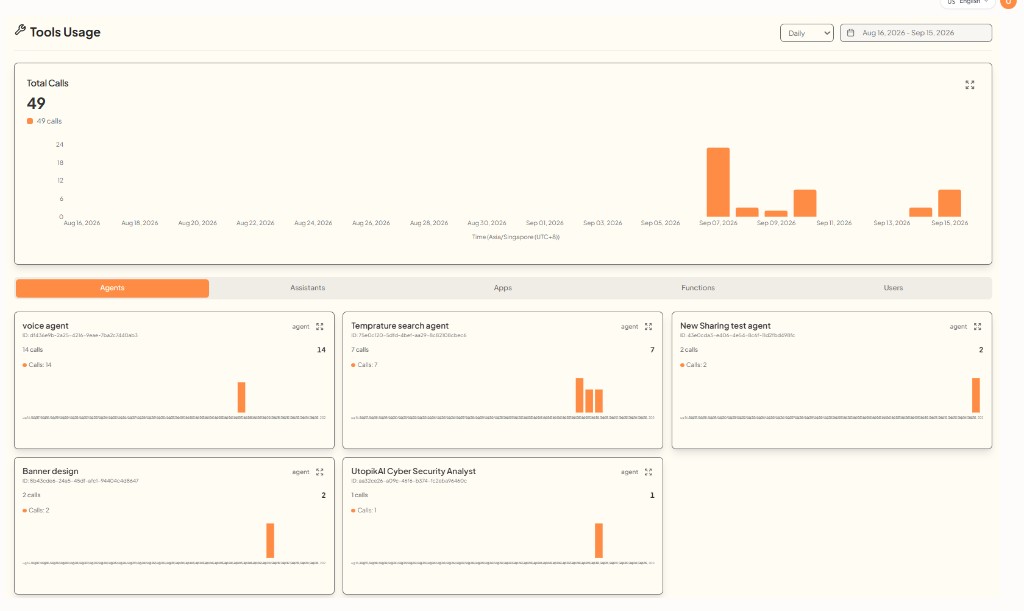
Task: Click the bar in voice agent chart
Action: (x=241, y=398)
